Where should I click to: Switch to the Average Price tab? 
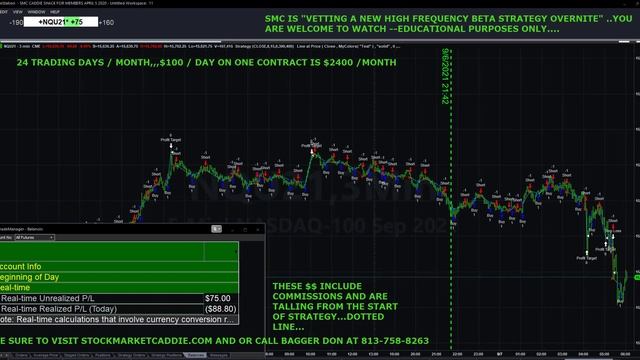(x=45, y=356)
